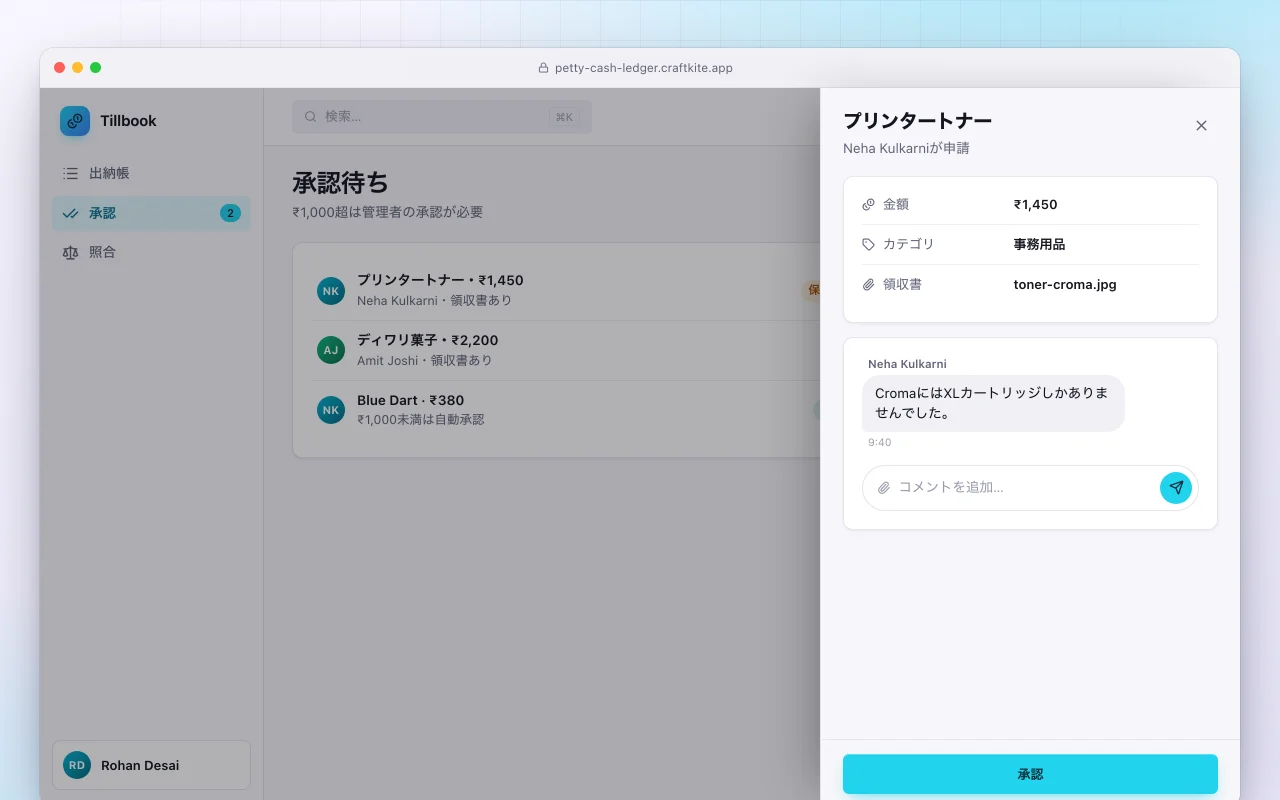Click the ₹1,450 amount value

pyautogui.click(x=1035, y=204)
